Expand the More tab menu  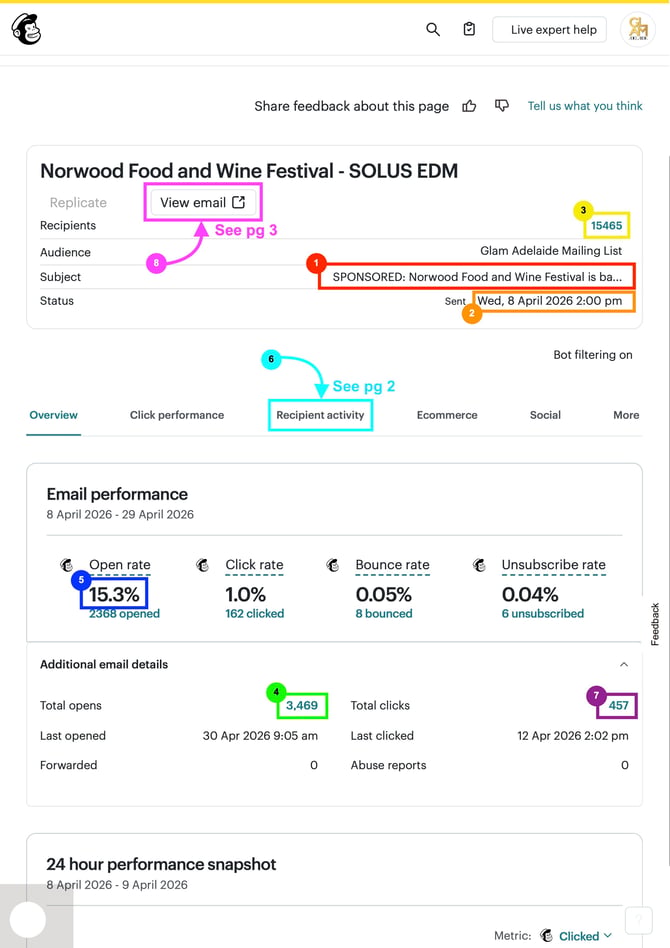click(x=626, y=415)
